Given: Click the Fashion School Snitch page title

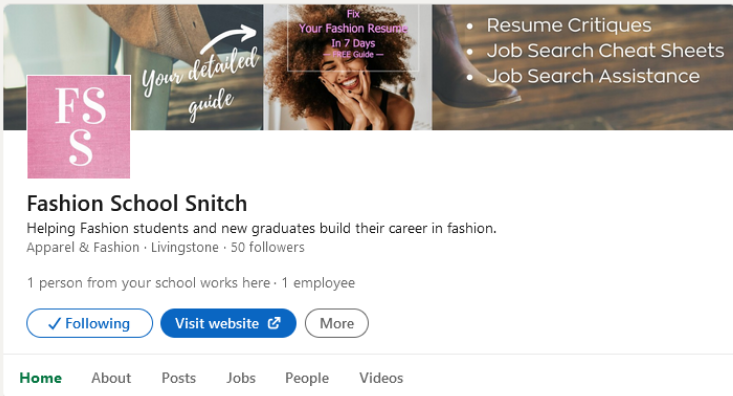Looking at the screenshot, I should [x=137, y=203].
